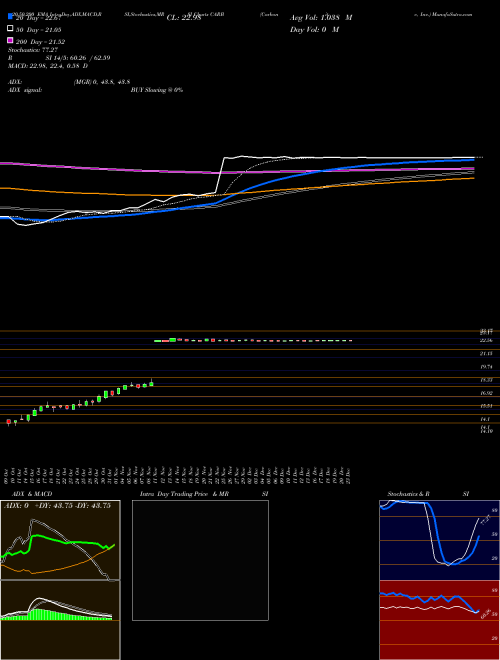Click the blue 20 Day legend swatch

click(11, 16)
